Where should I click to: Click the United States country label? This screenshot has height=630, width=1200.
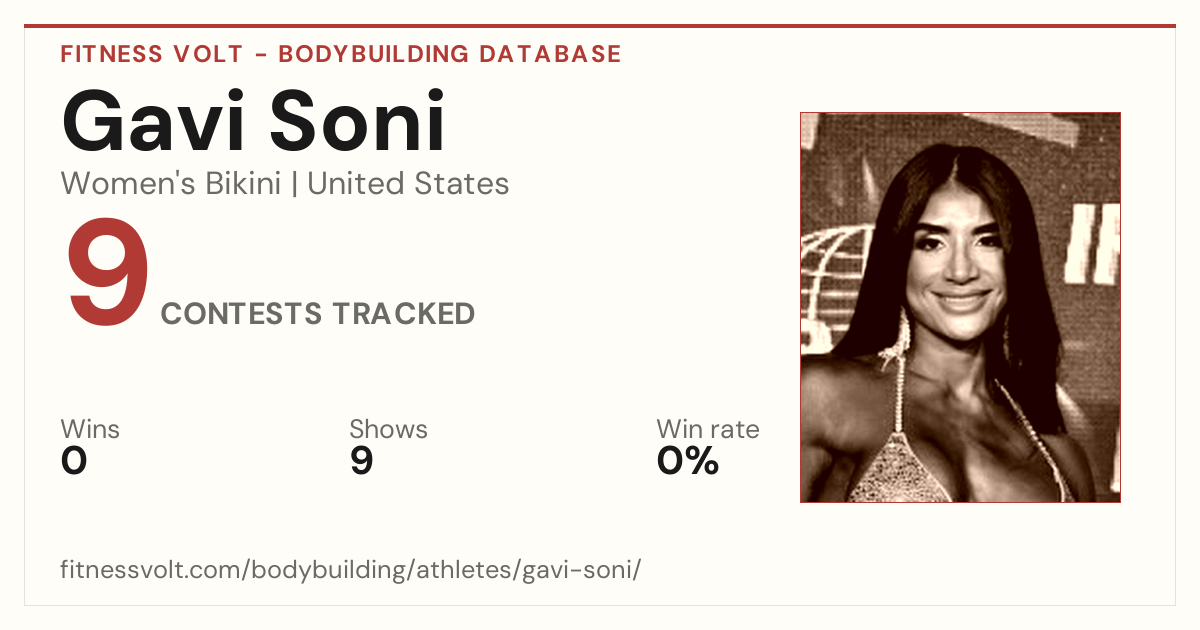tap(408, 184)
